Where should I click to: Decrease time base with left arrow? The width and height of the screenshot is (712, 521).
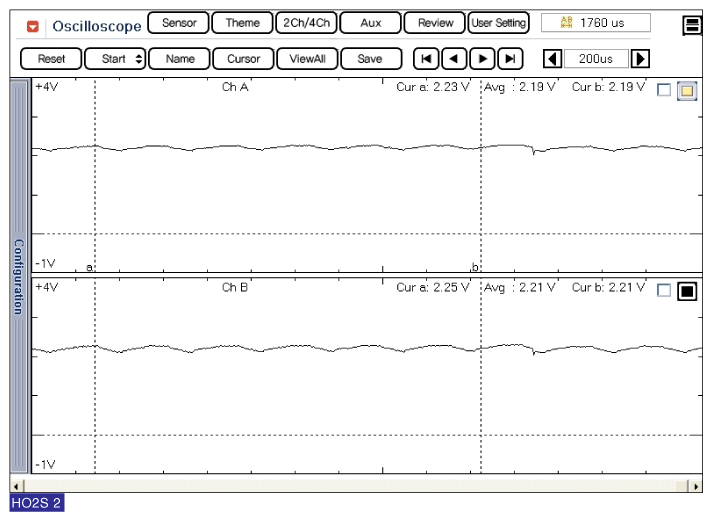click(x=551, y=59)
